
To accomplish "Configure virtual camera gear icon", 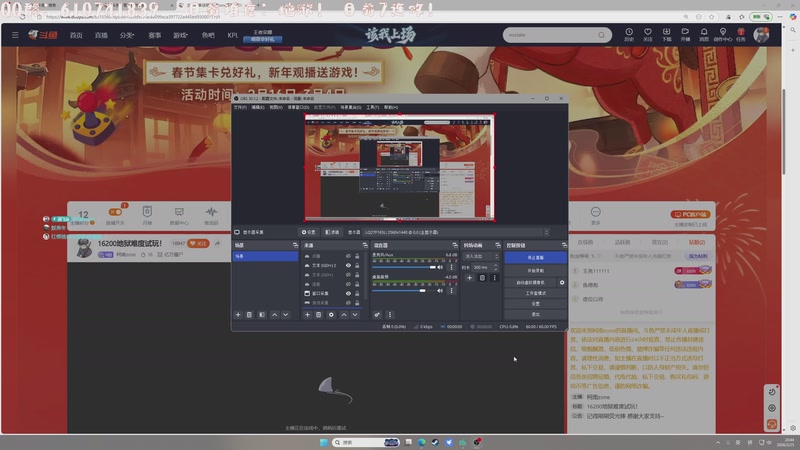I will coord(562,283).
